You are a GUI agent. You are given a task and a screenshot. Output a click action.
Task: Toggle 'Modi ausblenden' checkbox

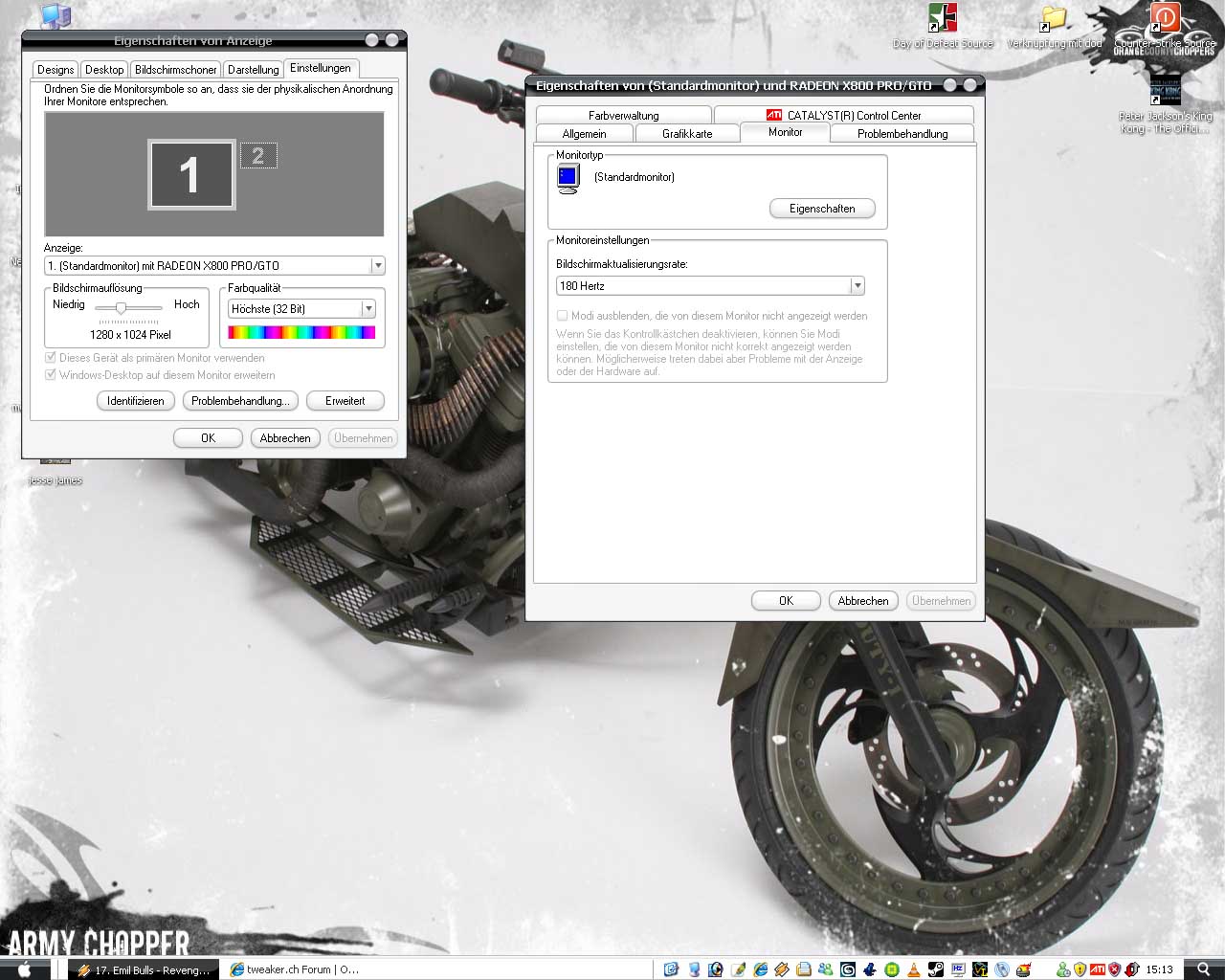tap(563, 316)
